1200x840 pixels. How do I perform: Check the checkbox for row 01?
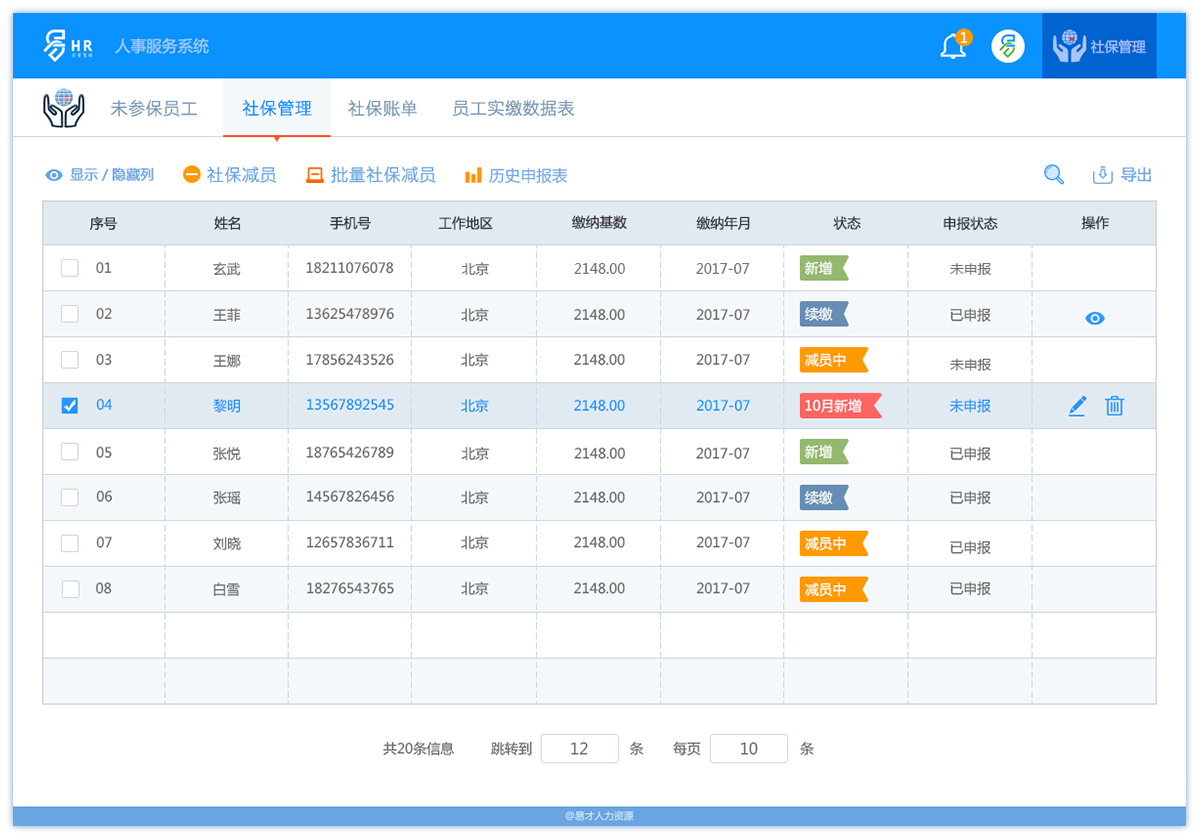click(70, 268)
